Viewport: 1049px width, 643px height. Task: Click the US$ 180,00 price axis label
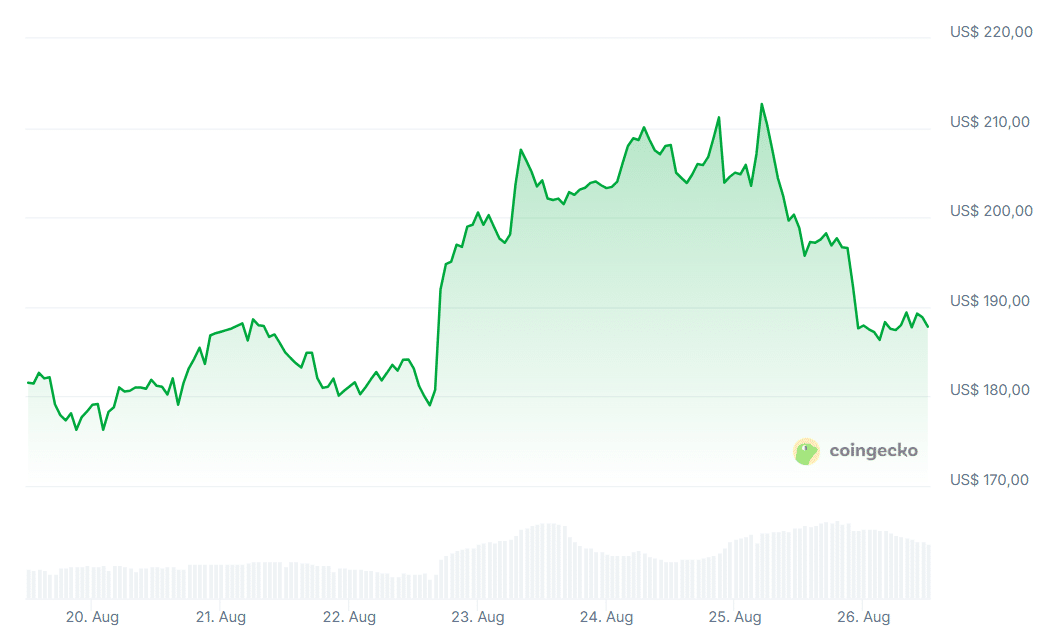point(989,390)
